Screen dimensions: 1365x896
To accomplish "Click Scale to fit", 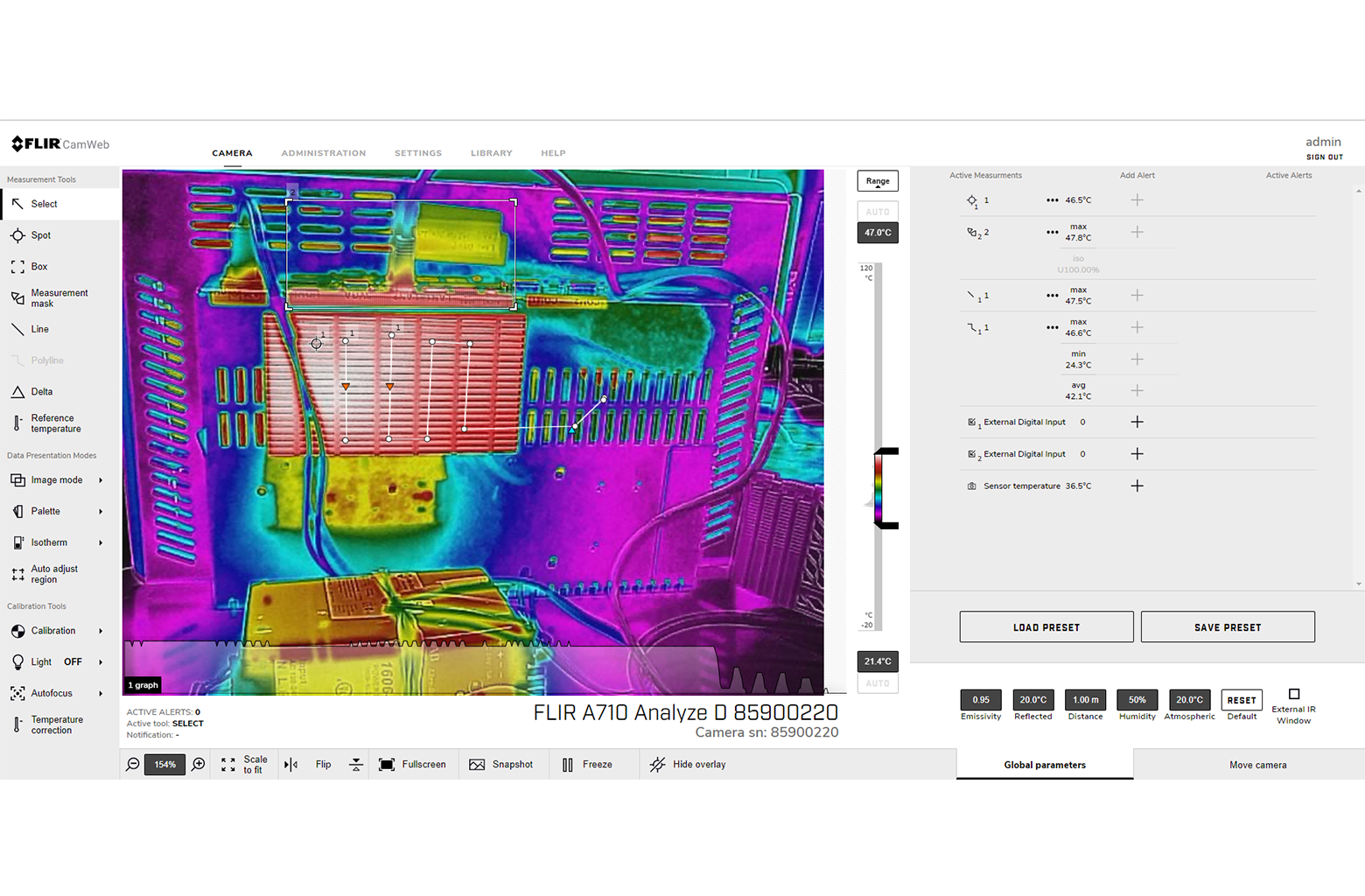I will 244,765.
